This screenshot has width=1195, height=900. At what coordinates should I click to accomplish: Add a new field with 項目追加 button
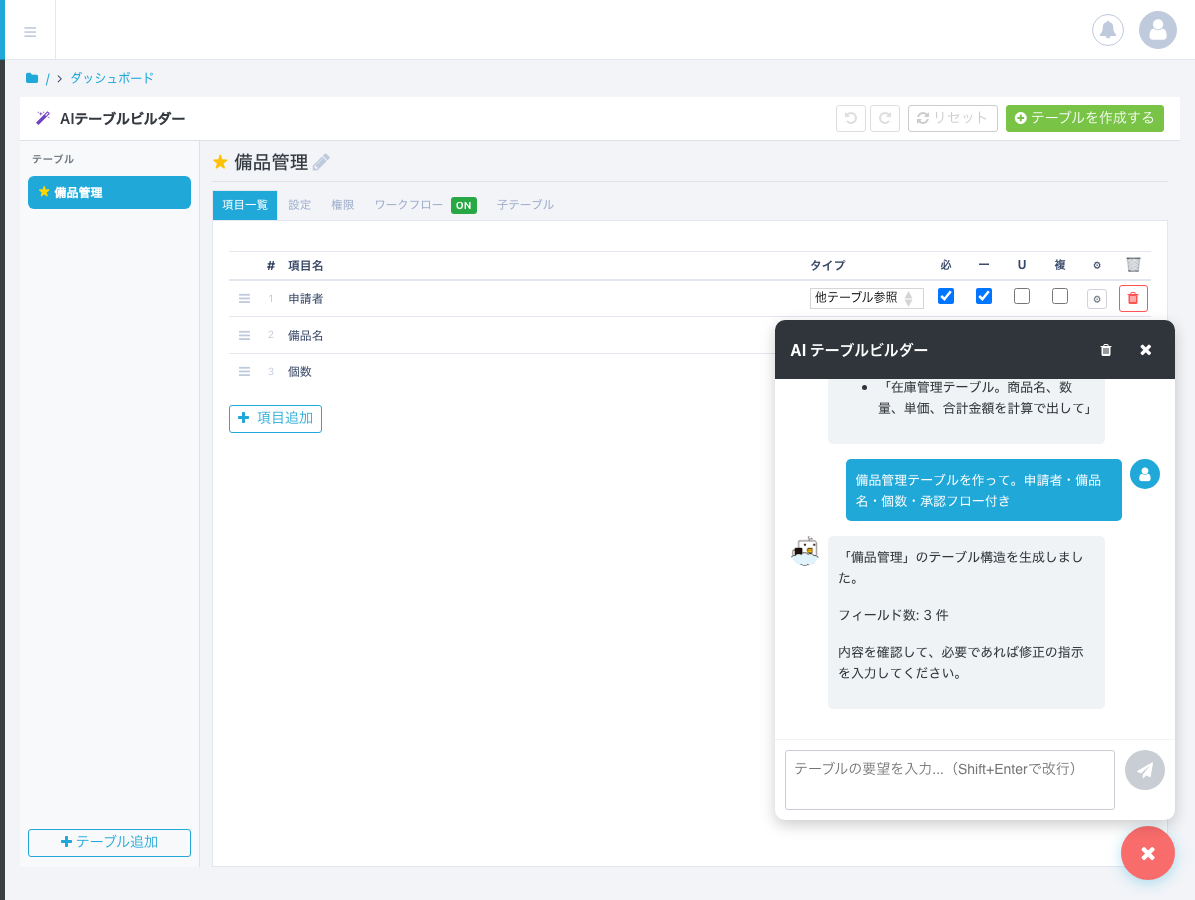(275, 418)
